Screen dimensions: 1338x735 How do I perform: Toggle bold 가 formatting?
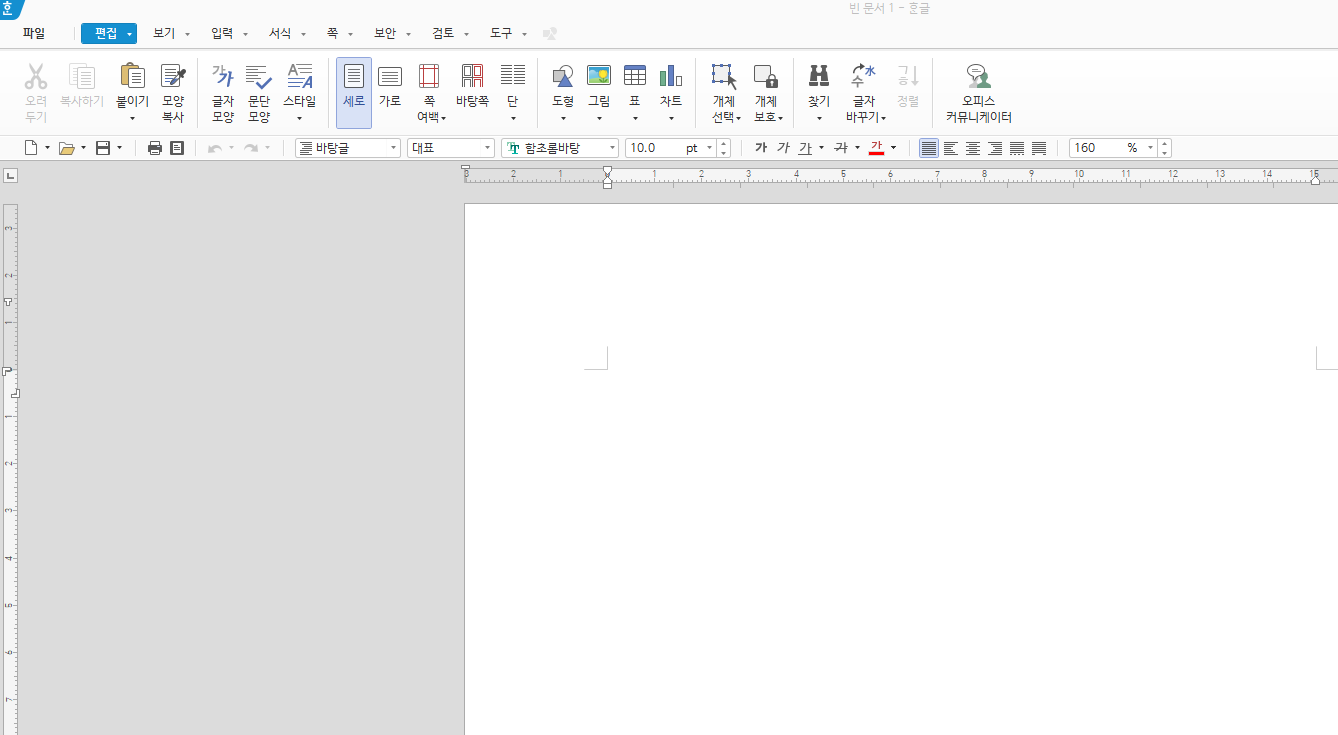[x=761, y=148]
